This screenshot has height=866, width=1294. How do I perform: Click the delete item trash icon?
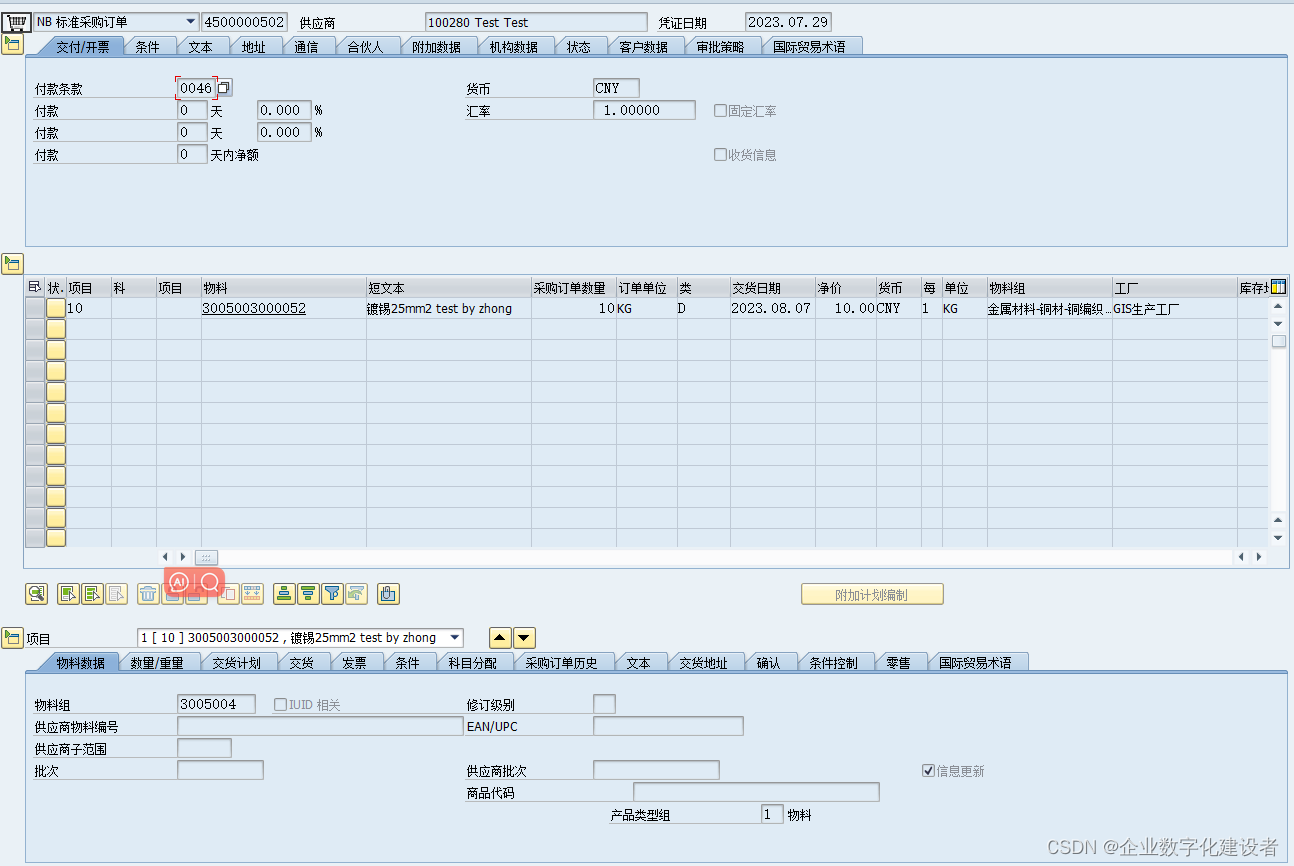147,593
